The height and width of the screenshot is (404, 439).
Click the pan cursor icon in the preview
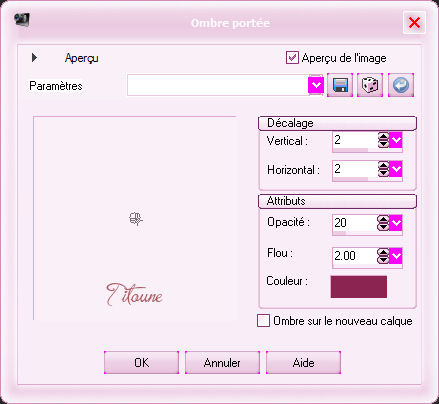coord(136,219)
